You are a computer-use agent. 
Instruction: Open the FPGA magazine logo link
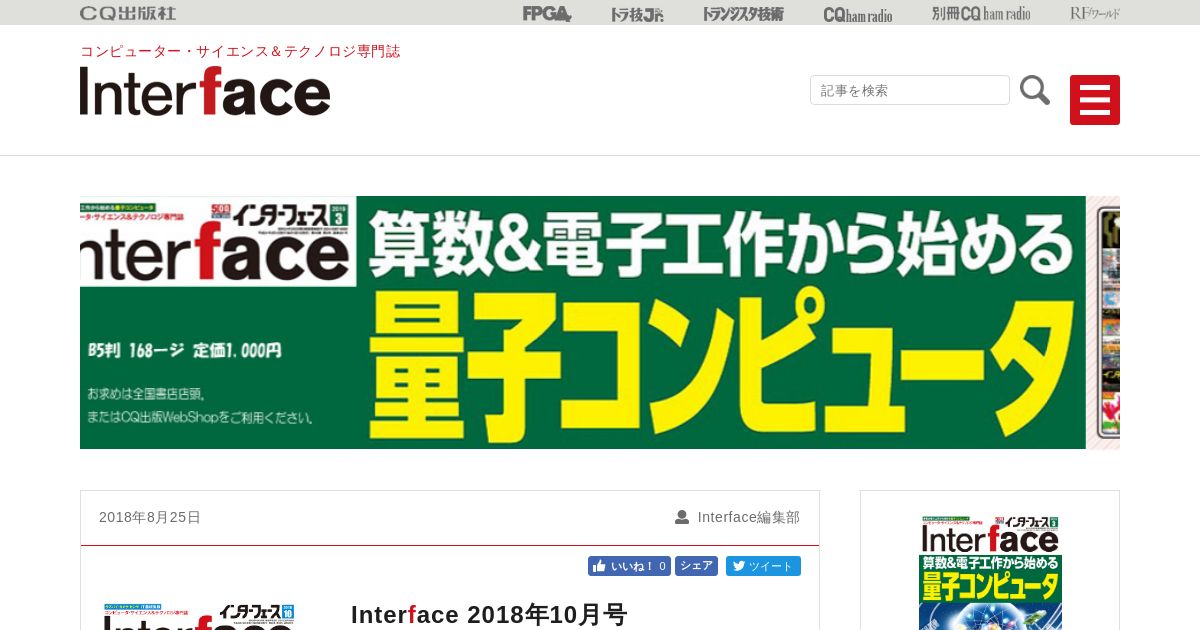(x=547, y=14)
